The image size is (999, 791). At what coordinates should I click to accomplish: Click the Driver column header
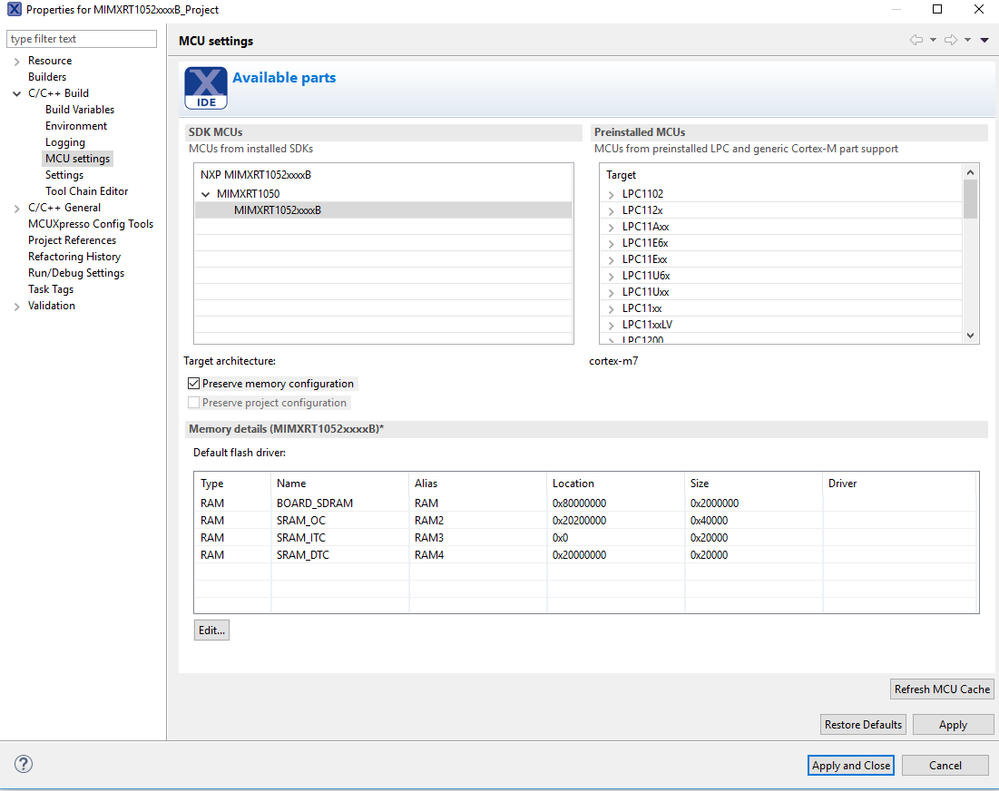[x=900, y=483]
